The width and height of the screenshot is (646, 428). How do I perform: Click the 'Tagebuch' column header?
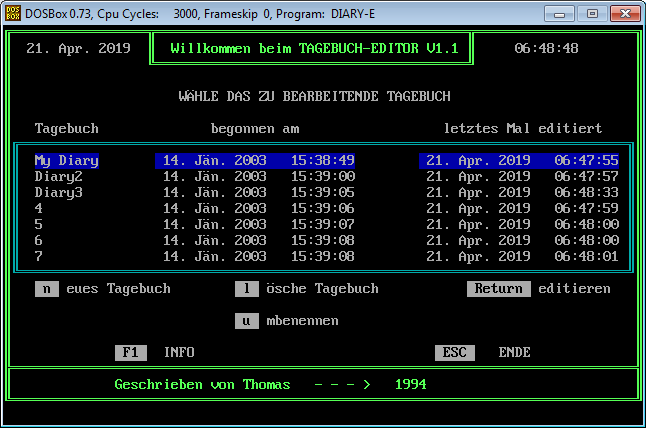(67, 129)
